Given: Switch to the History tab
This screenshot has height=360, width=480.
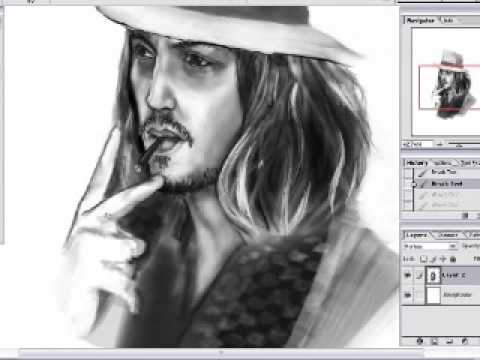Looking at the screenshot, I should (417, 163).
